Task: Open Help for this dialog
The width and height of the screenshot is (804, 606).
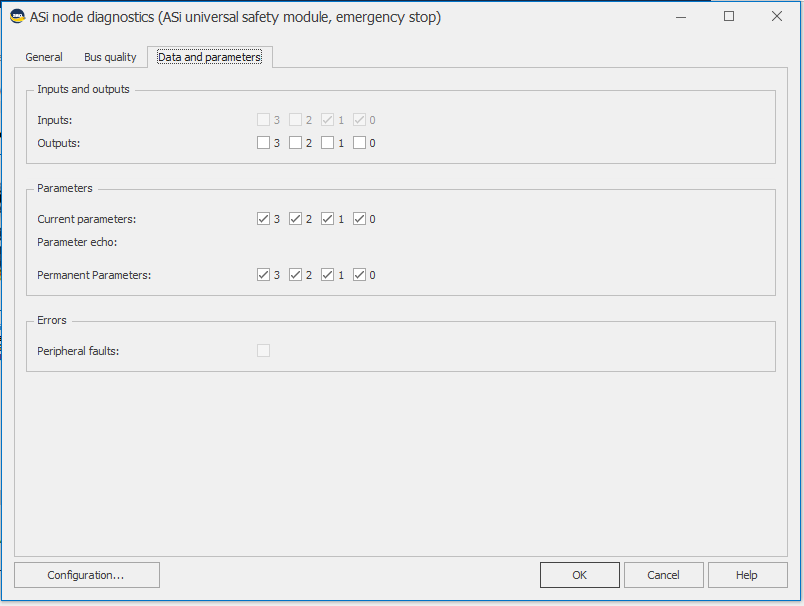Action: coord(746,575)
